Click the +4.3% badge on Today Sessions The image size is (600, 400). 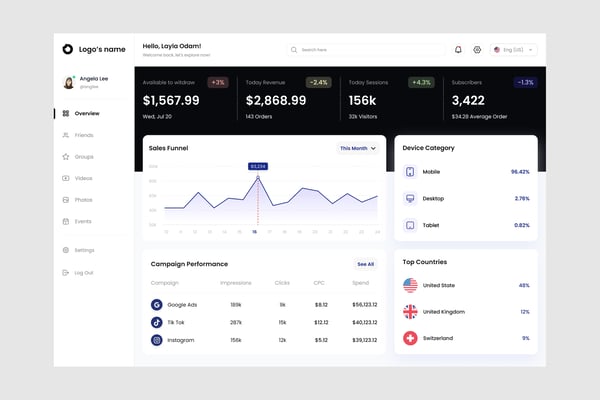pos(421,82)
